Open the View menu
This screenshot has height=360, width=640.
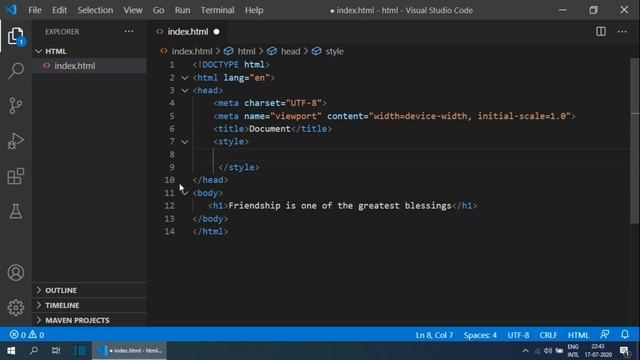tap(133, 10)
